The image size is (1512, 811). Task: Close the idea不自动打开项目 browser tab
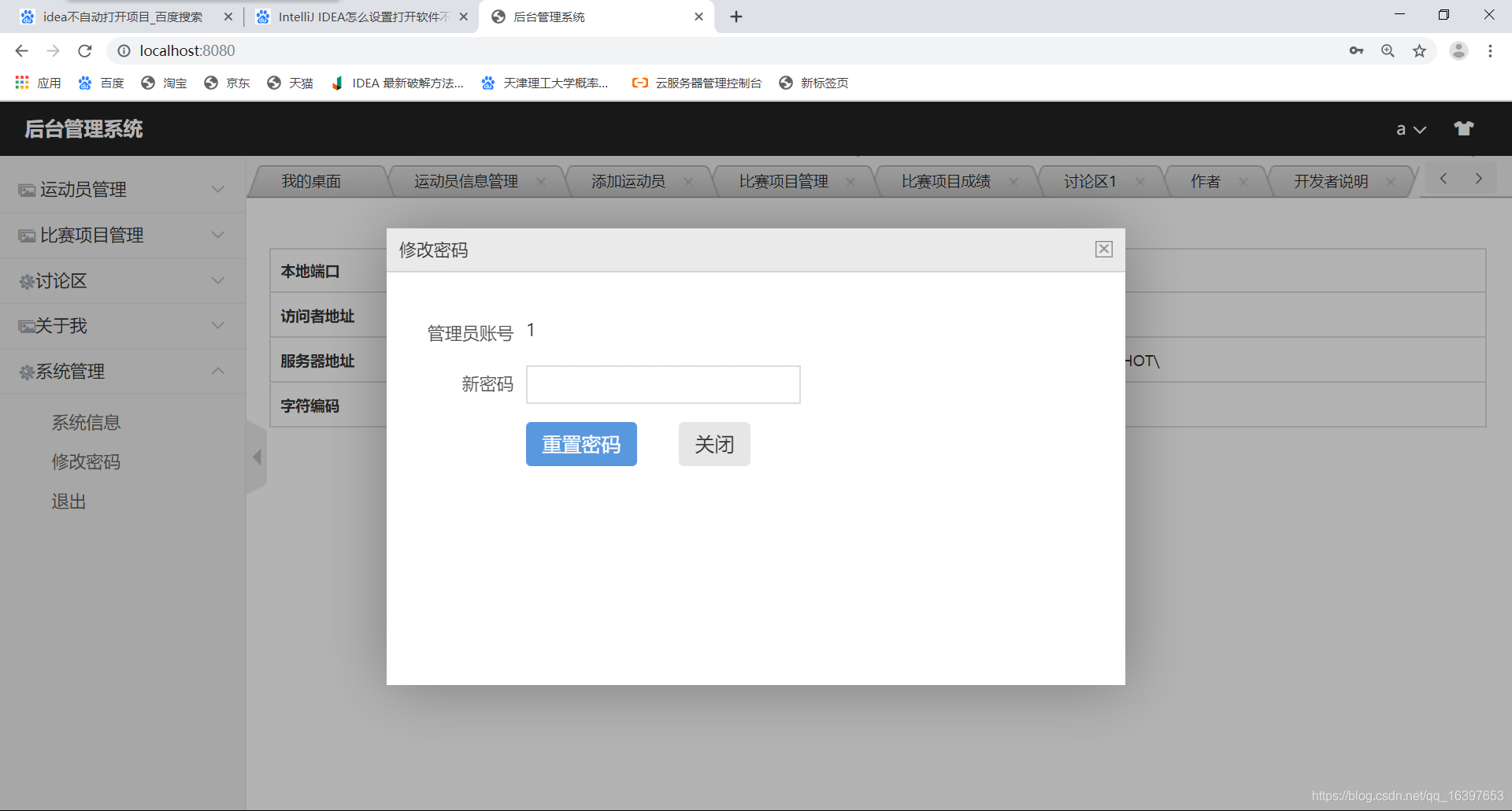pyautogui.click(x=228, y=17)
